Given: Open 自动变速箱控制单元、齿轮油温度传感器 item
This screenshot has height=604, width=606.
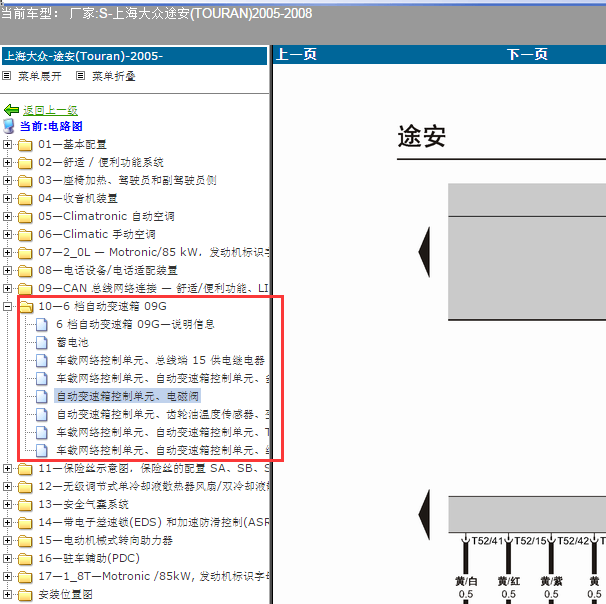Looking at the screenshot, I should [x=162, y=415].
